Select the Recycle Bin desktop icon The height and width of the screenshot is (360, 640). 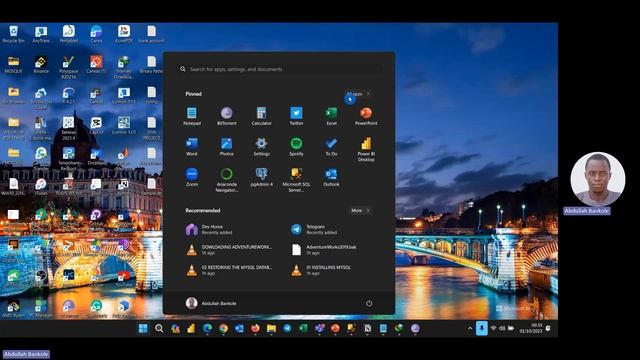pyautogui.click(x=13, y=34)
